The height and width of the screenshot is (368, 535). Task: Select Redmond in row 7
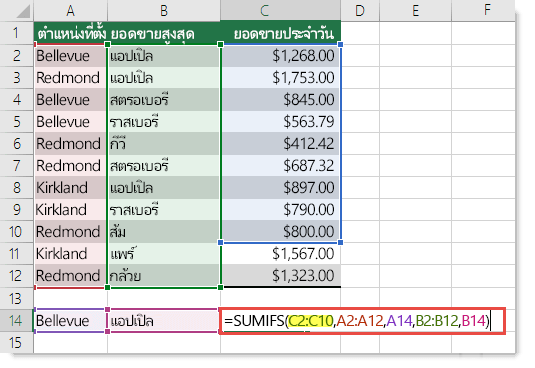pyautogui.click(x=71, y=166)
